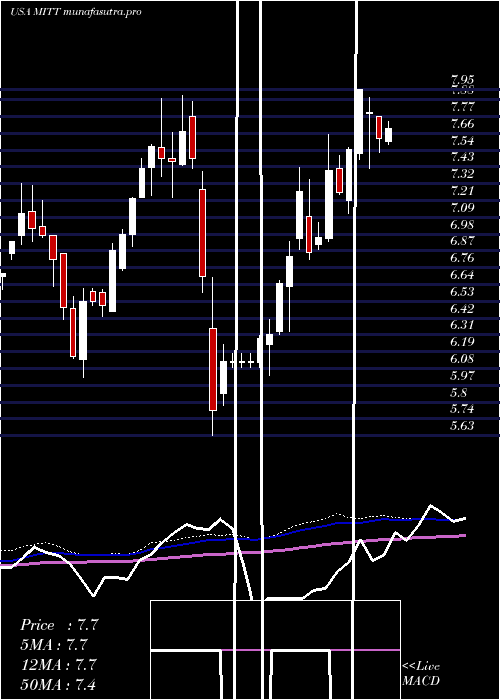Click the lowest red candlestick near 5.74
The height and width of the screenshot is (700, 500).
coord(213,369)
